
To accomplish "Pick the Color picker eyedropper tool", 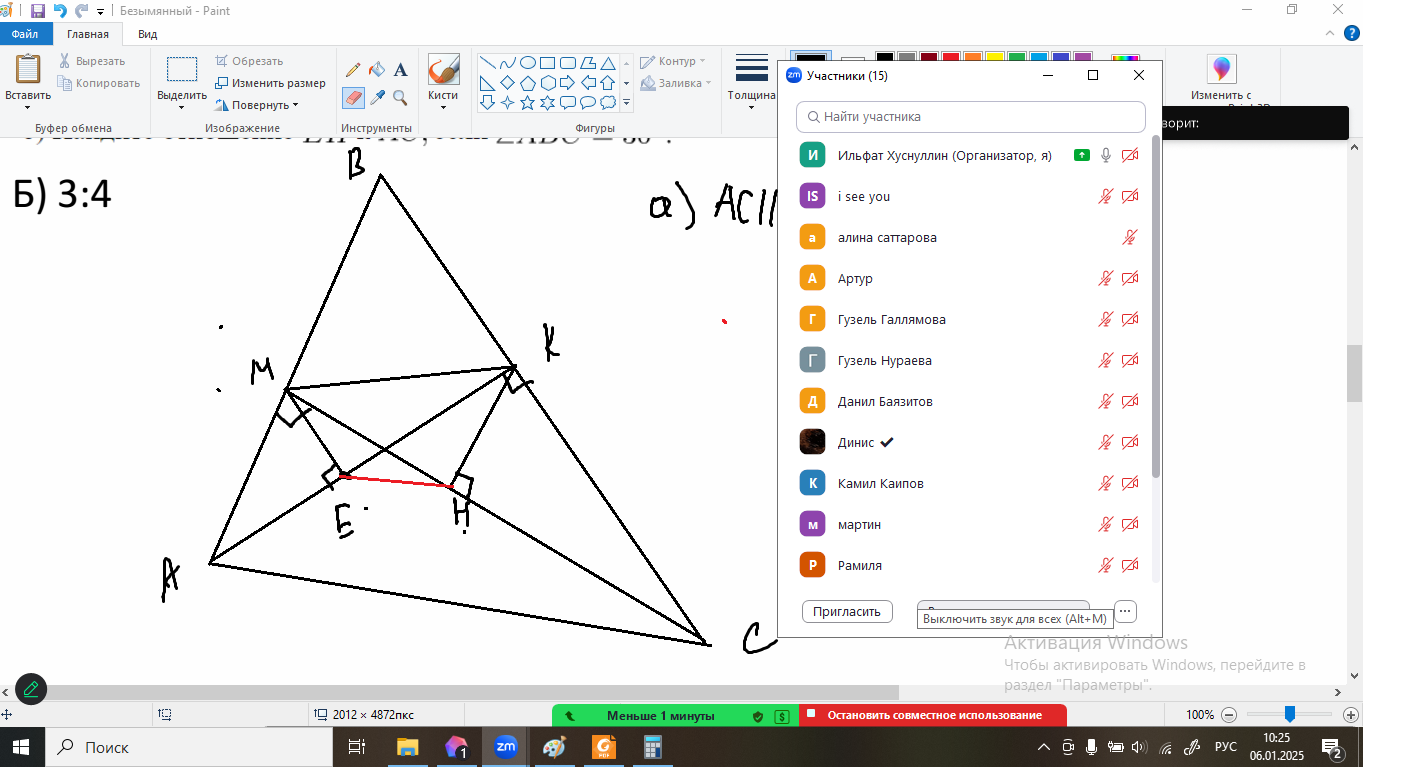I will tap(377, 97).
